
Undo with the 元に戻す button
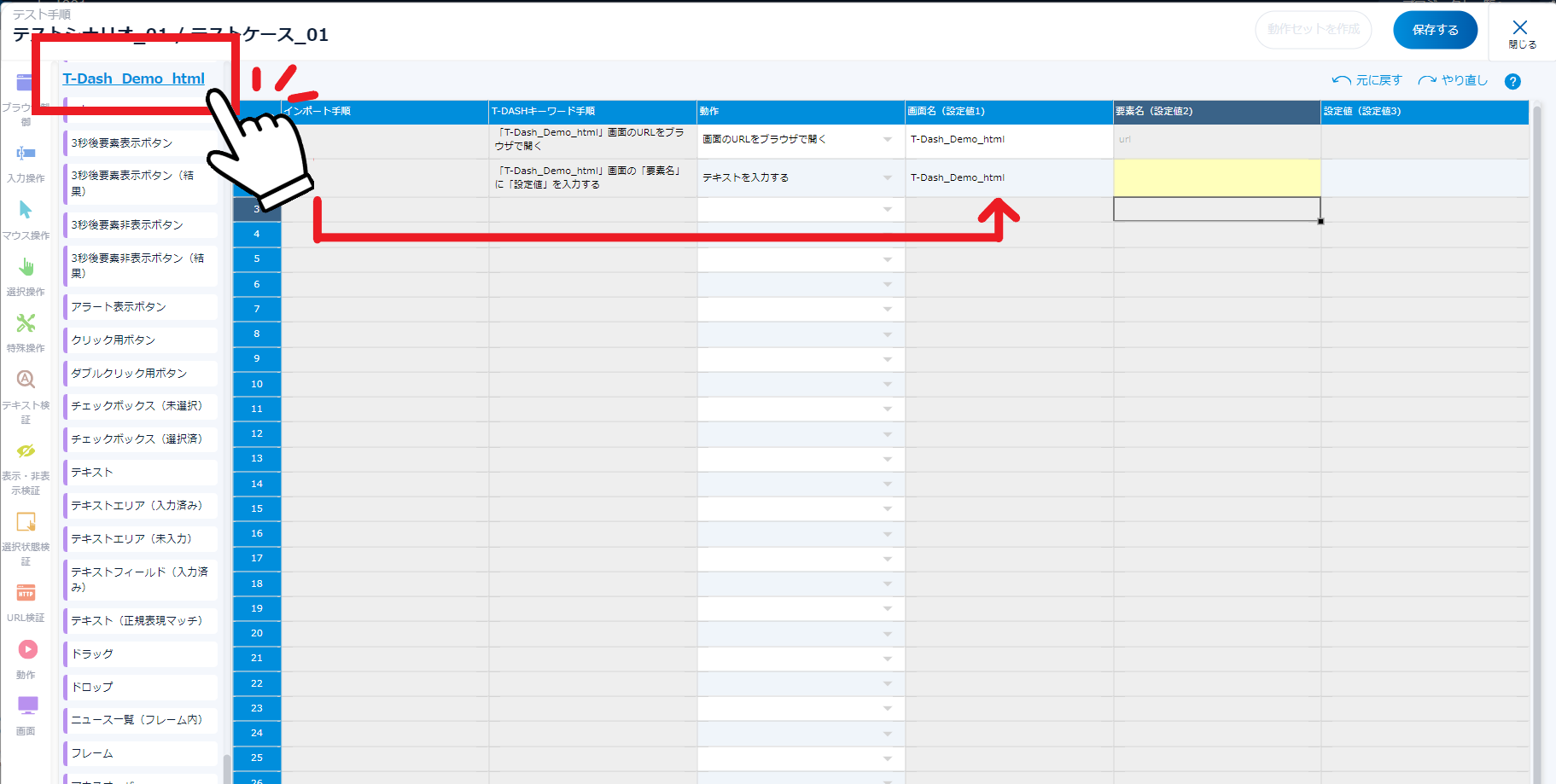pyautogui.click(x=1367, y=81)
